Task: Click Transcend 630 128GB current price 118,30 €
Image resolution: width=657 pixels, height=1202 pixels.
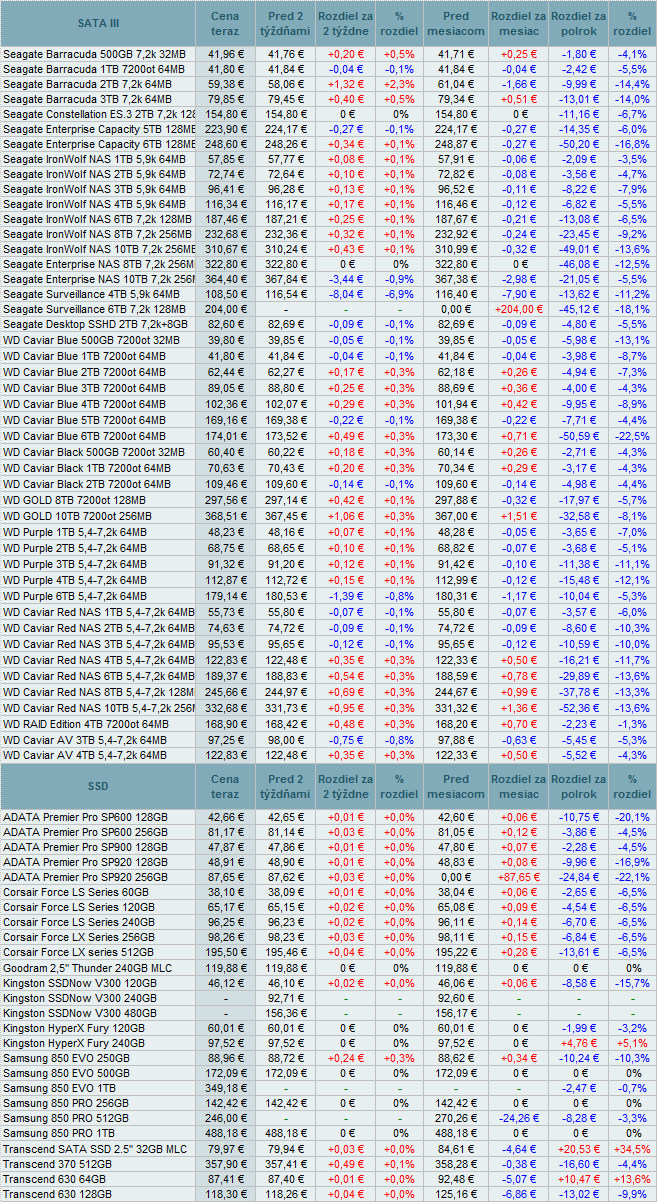Action: coord(226,1194)
